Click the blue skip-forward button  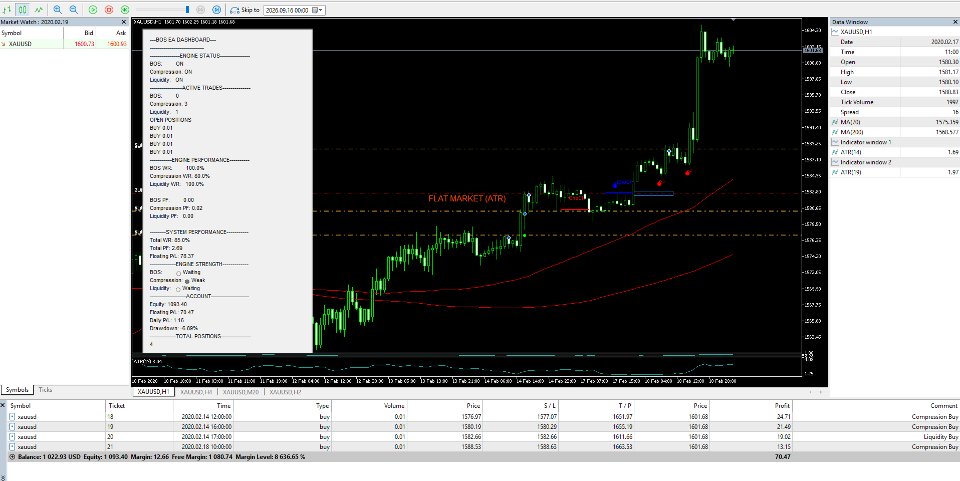pos(216,10)
